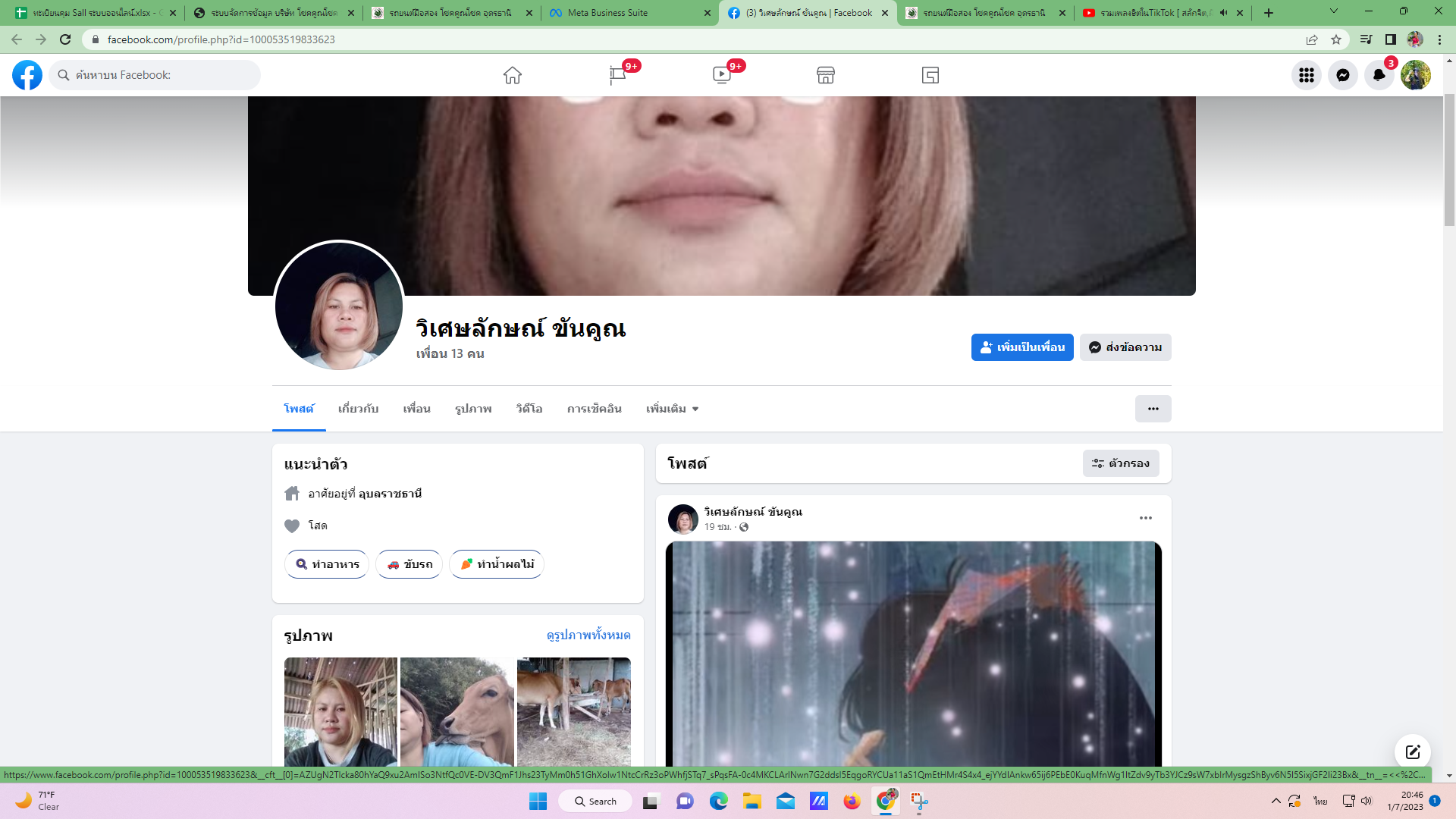Screen dimensions: 1456x819
Task: Open Facebook Home feed icon
Action: (513, 75)
